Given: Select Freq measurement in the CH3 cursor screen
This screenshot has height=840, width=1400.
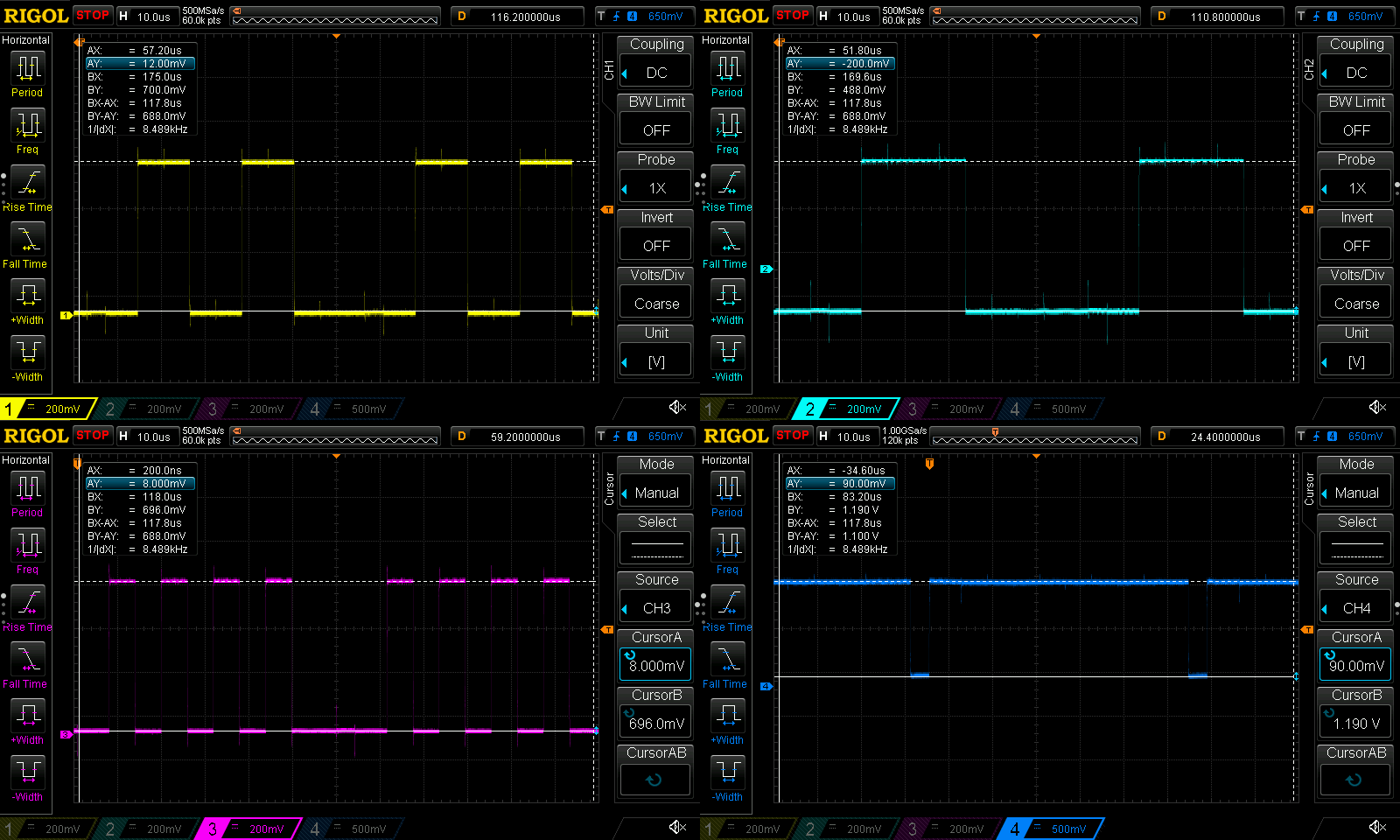Looking at the screenshot, I should pyautogui.click(x=27, y=552).
